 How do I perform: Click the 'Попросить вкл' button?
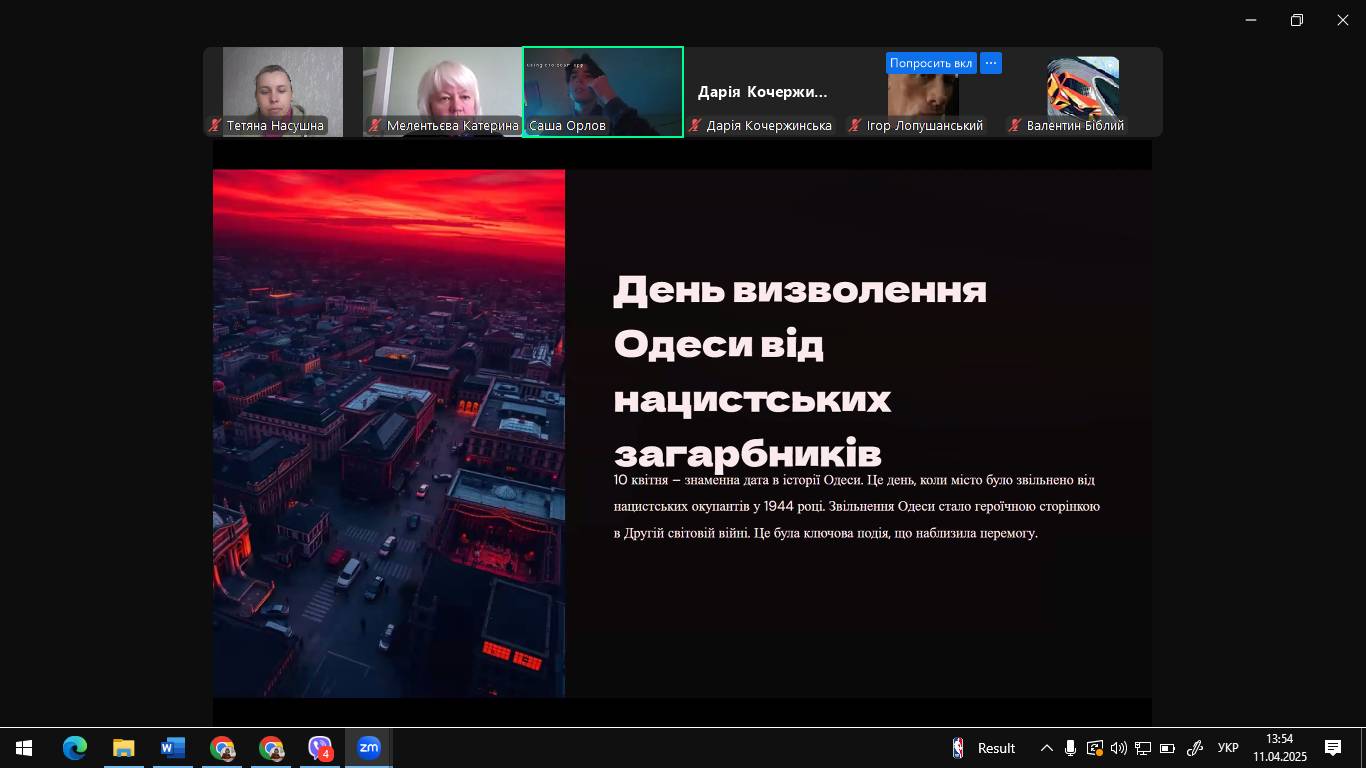(931, 63)
